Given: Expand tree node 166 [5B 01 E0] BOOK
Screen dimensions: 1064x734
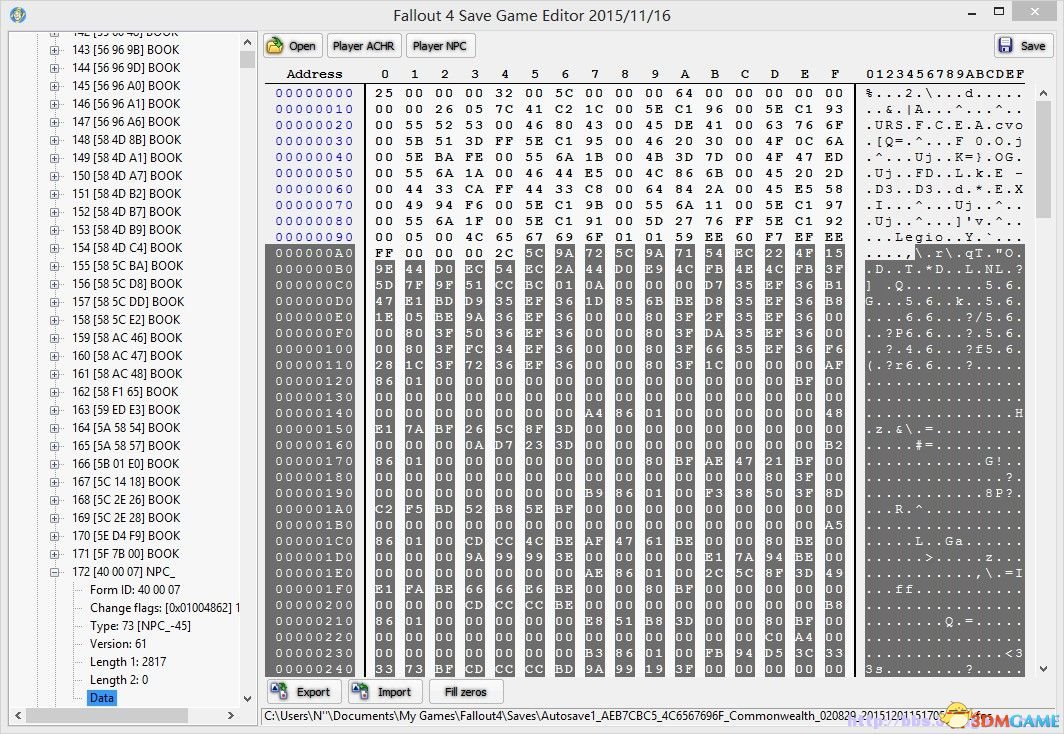Looking at the screenshot, I should (54, 464).
